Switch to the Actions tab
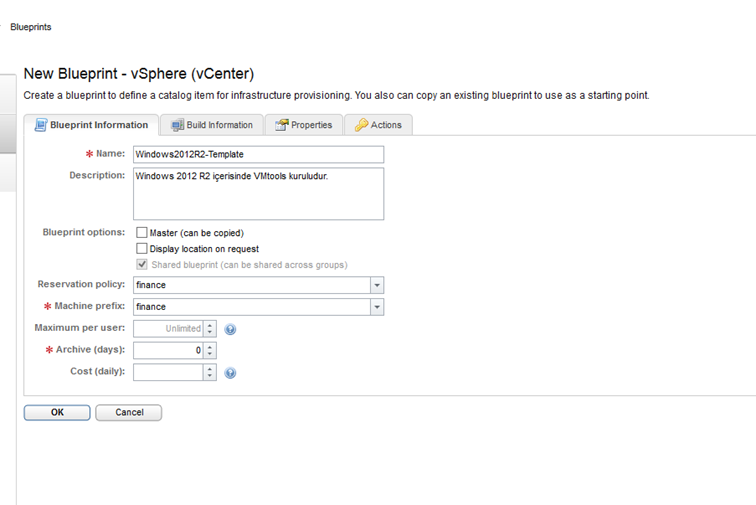756x505 pixels. point(378,125)
